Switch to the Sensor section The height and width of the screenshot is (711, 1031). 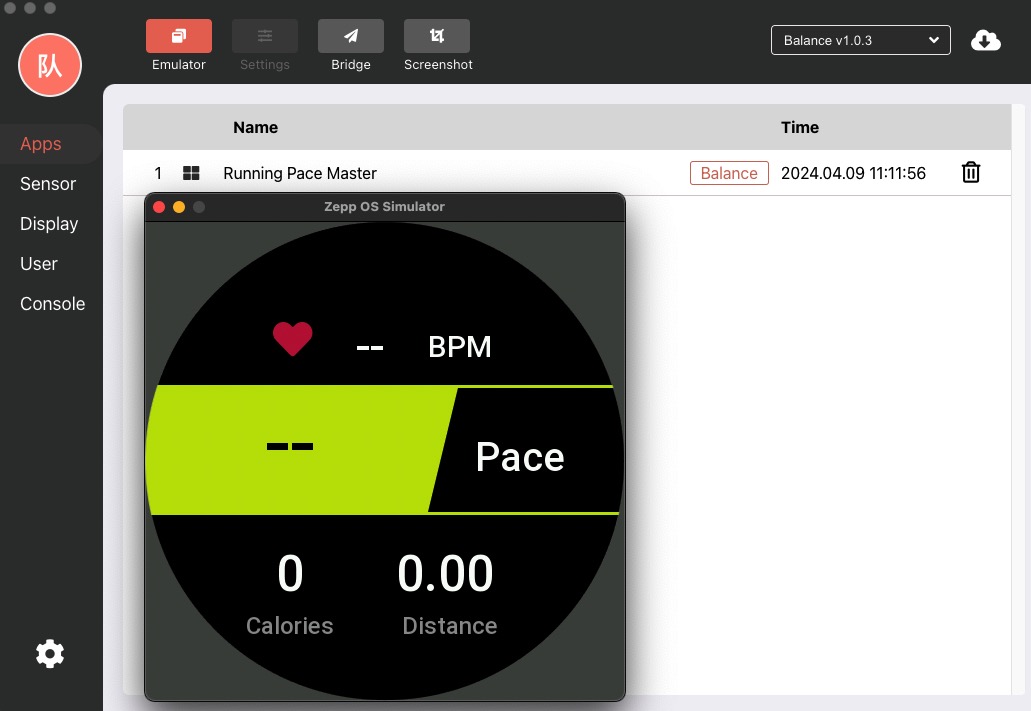tap(48, 184)
